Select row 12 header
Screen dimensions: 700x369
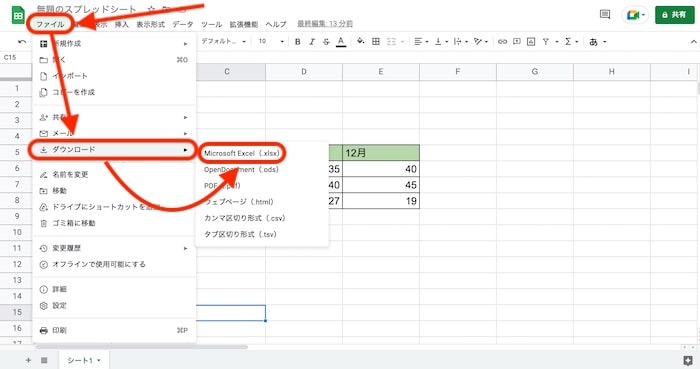tap(17, 264)
